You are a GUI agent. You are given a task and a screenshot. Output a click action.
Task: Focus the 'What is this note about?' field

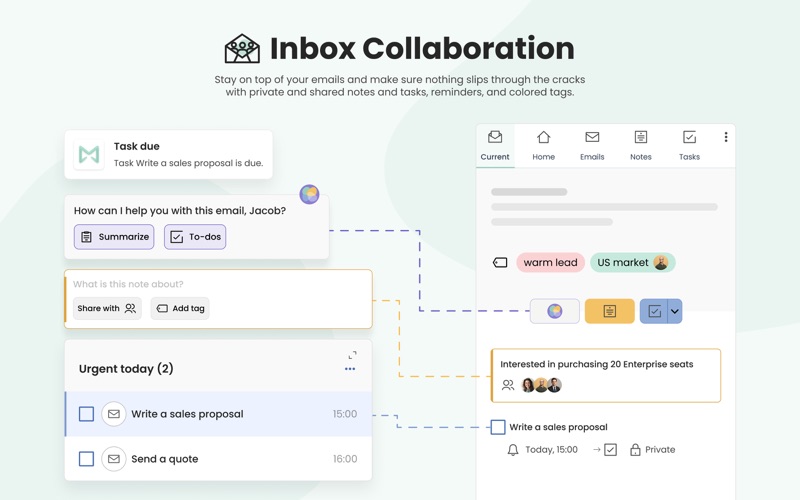128,284
